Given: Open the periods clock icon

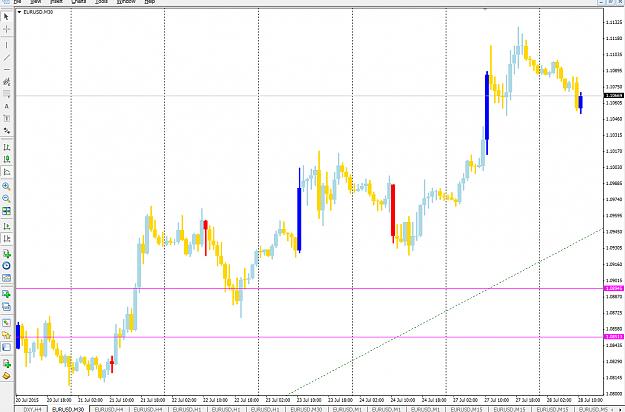Looking at the screenshot, I should pos(6,265).
